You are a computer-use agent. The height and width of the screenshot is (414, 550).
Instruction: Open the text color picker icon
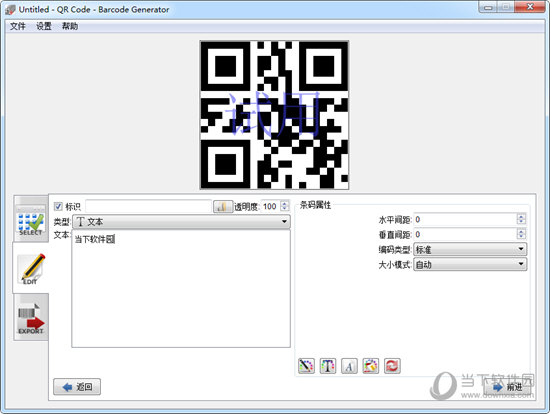point(328,366)
